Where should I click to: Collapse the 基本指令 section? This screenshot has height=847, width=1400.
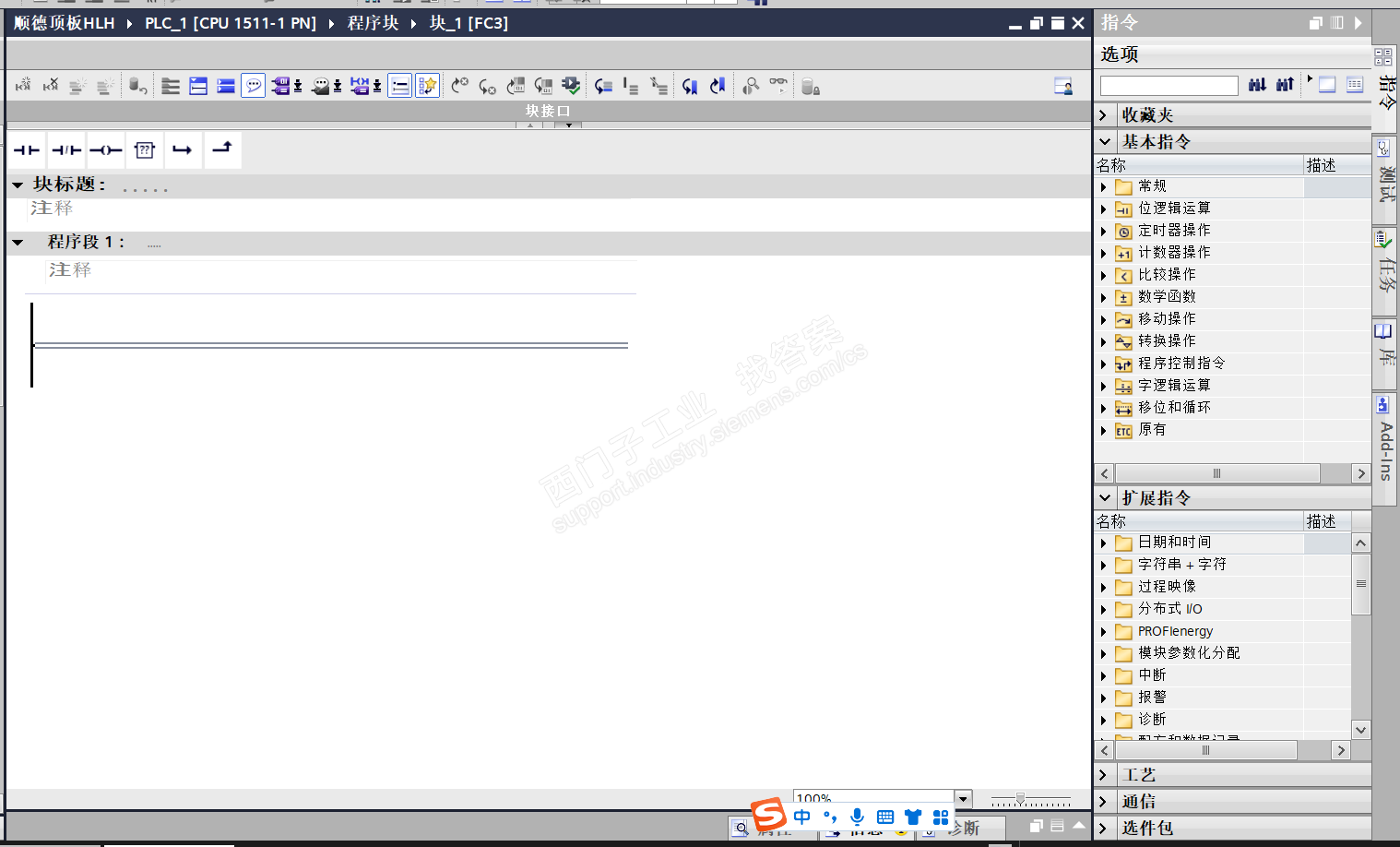1104,142
